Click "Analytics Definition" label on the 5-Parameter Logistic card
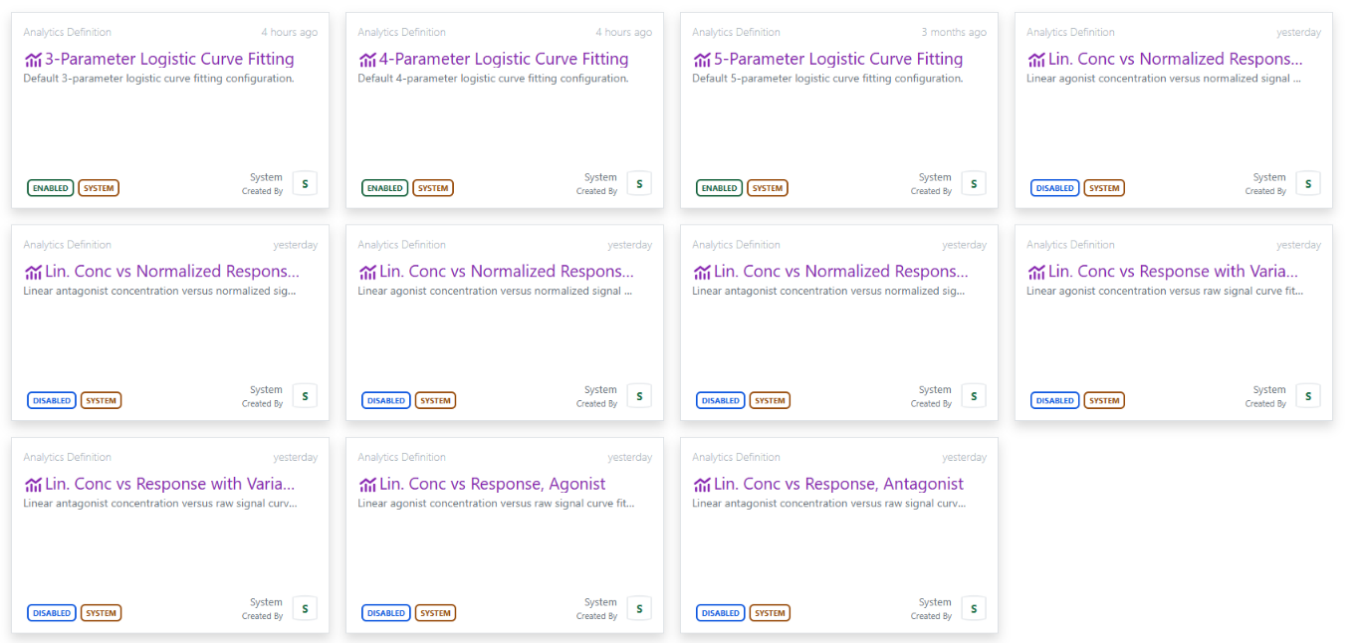 pyautogui.click(x=736, y=33)
